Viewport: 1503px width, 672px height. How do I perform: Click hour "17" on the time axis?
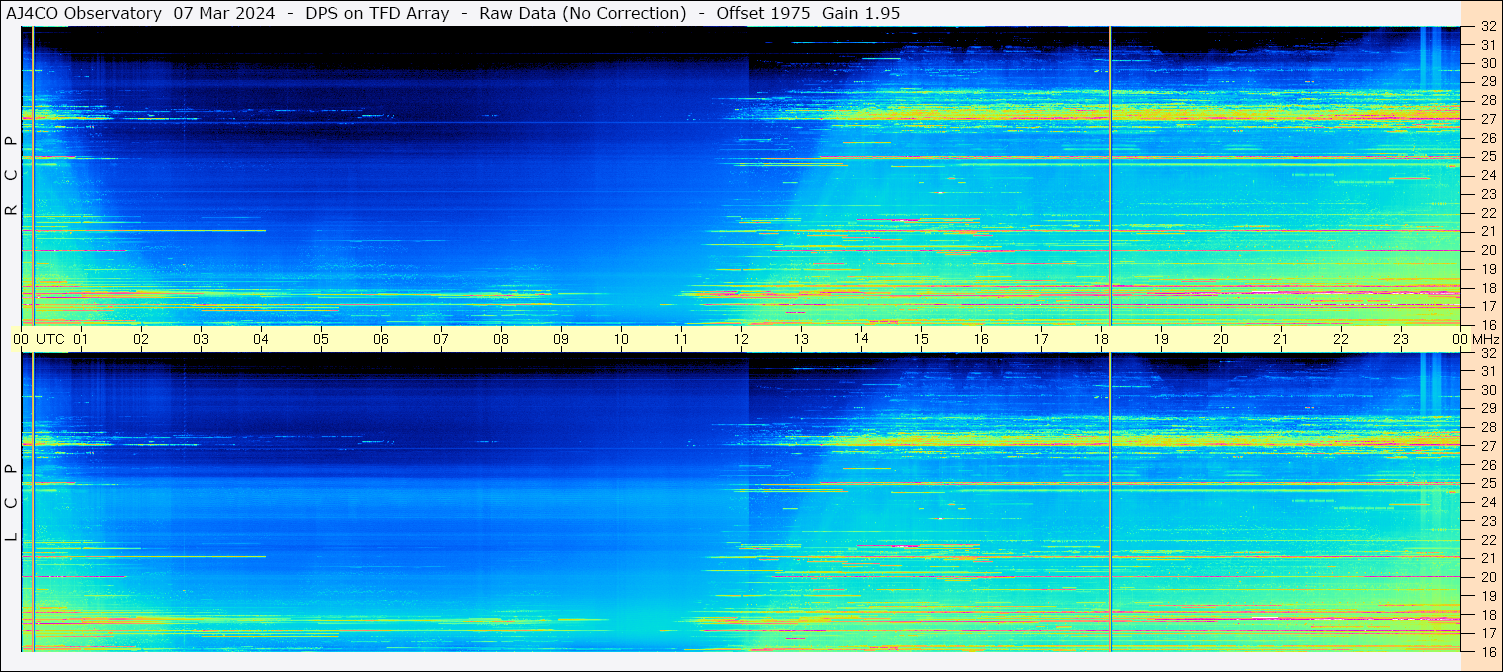[x=1041, y=339]
